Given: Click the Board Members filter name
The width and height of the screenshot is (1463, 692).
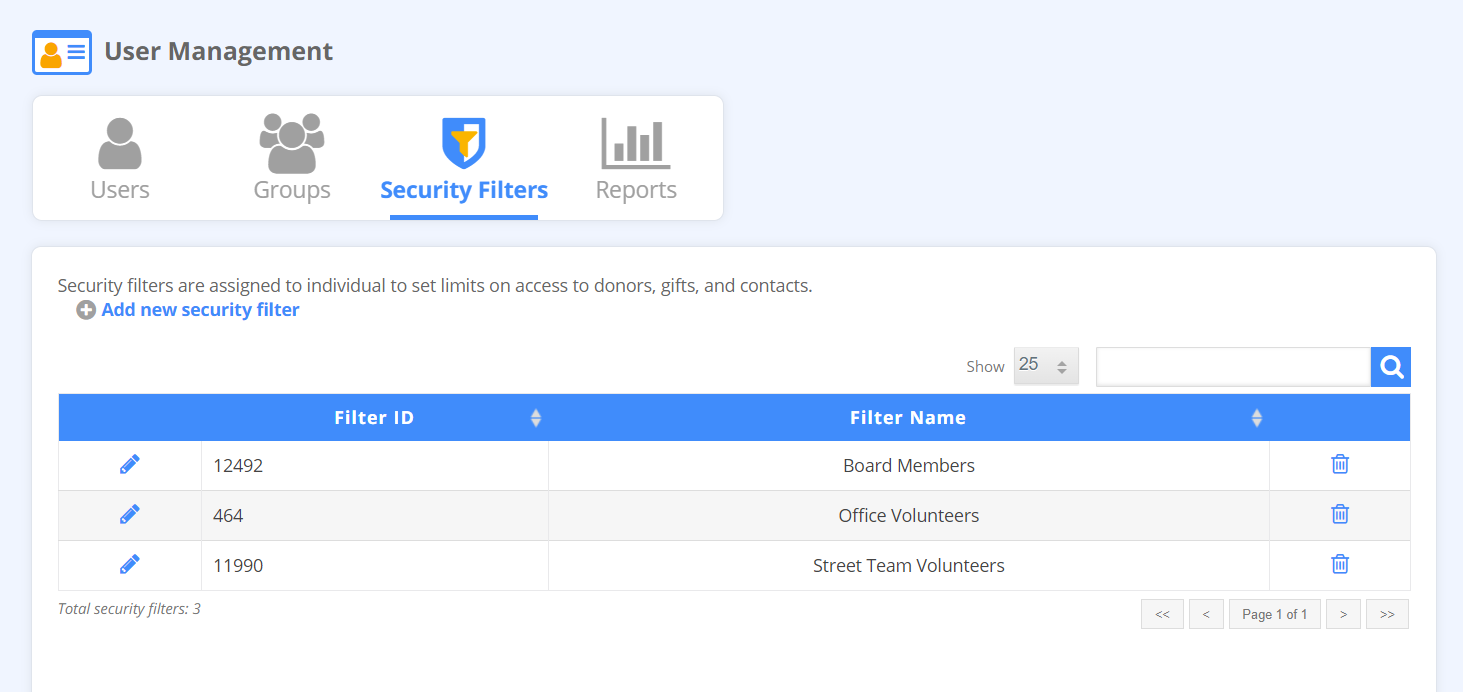Looking at the screenshot, I should (909, 466).
